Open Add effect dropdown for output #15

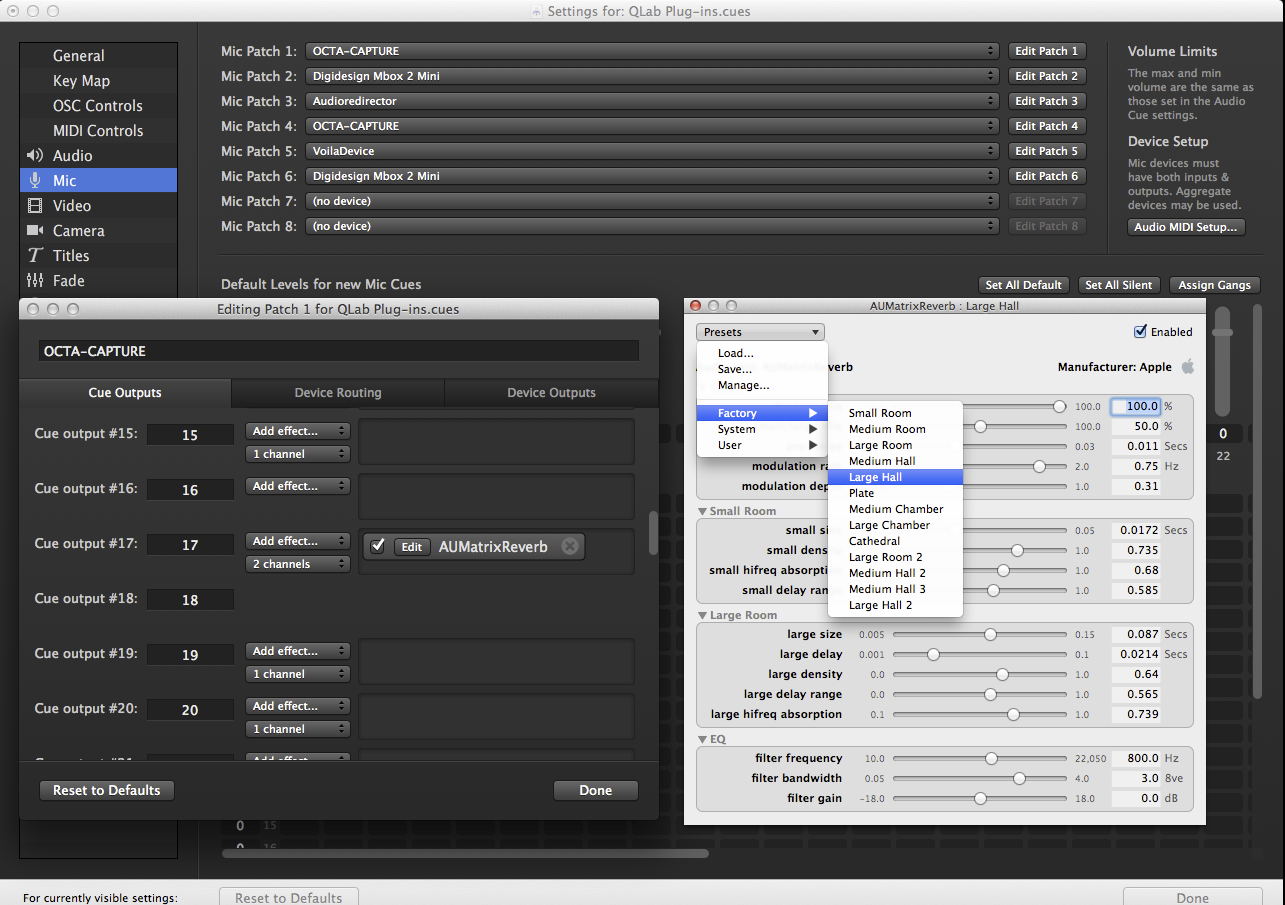click(298, 431)
